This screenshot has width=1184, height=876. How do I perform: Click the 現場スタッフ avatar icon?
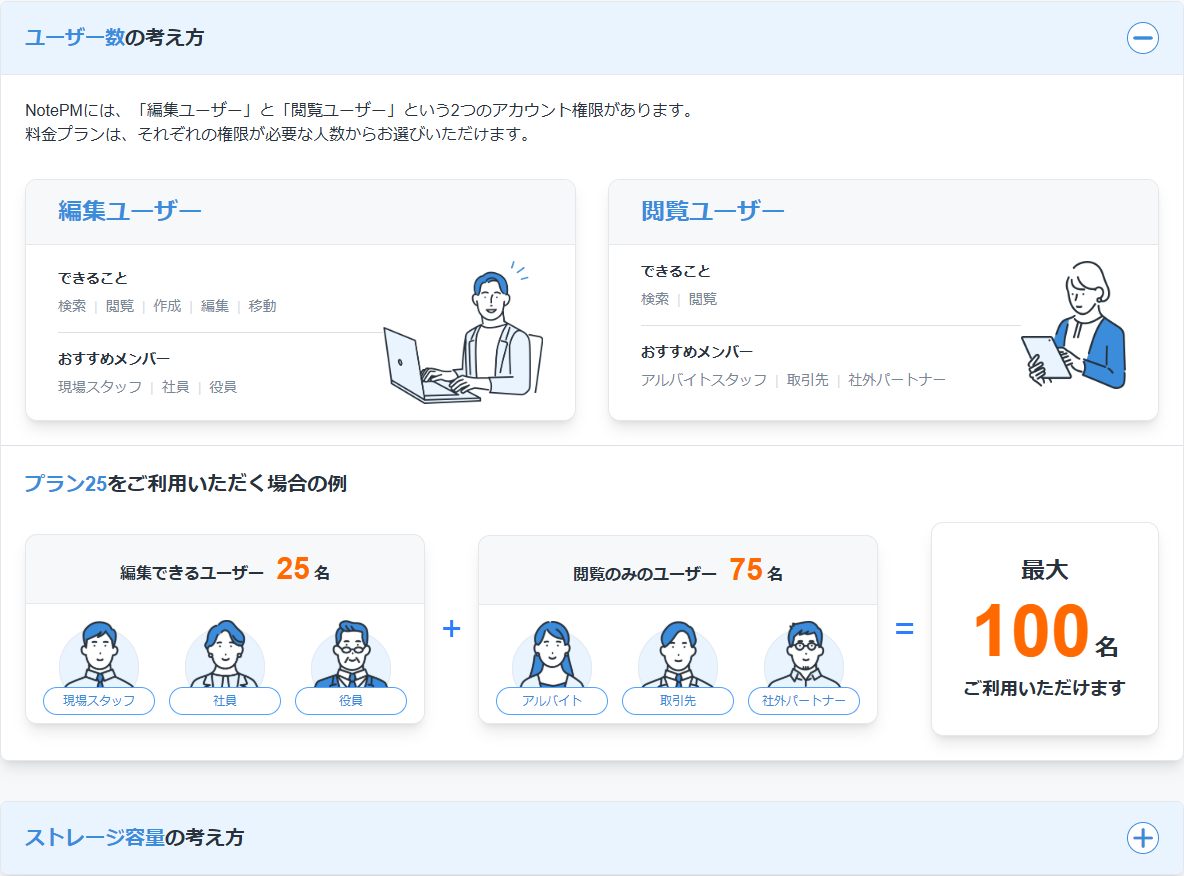99,654
